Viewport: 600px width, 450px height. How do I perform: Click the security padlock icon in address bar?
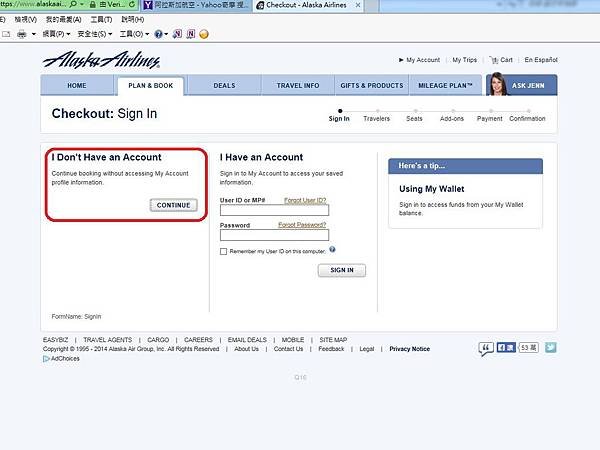pos(93,5)
